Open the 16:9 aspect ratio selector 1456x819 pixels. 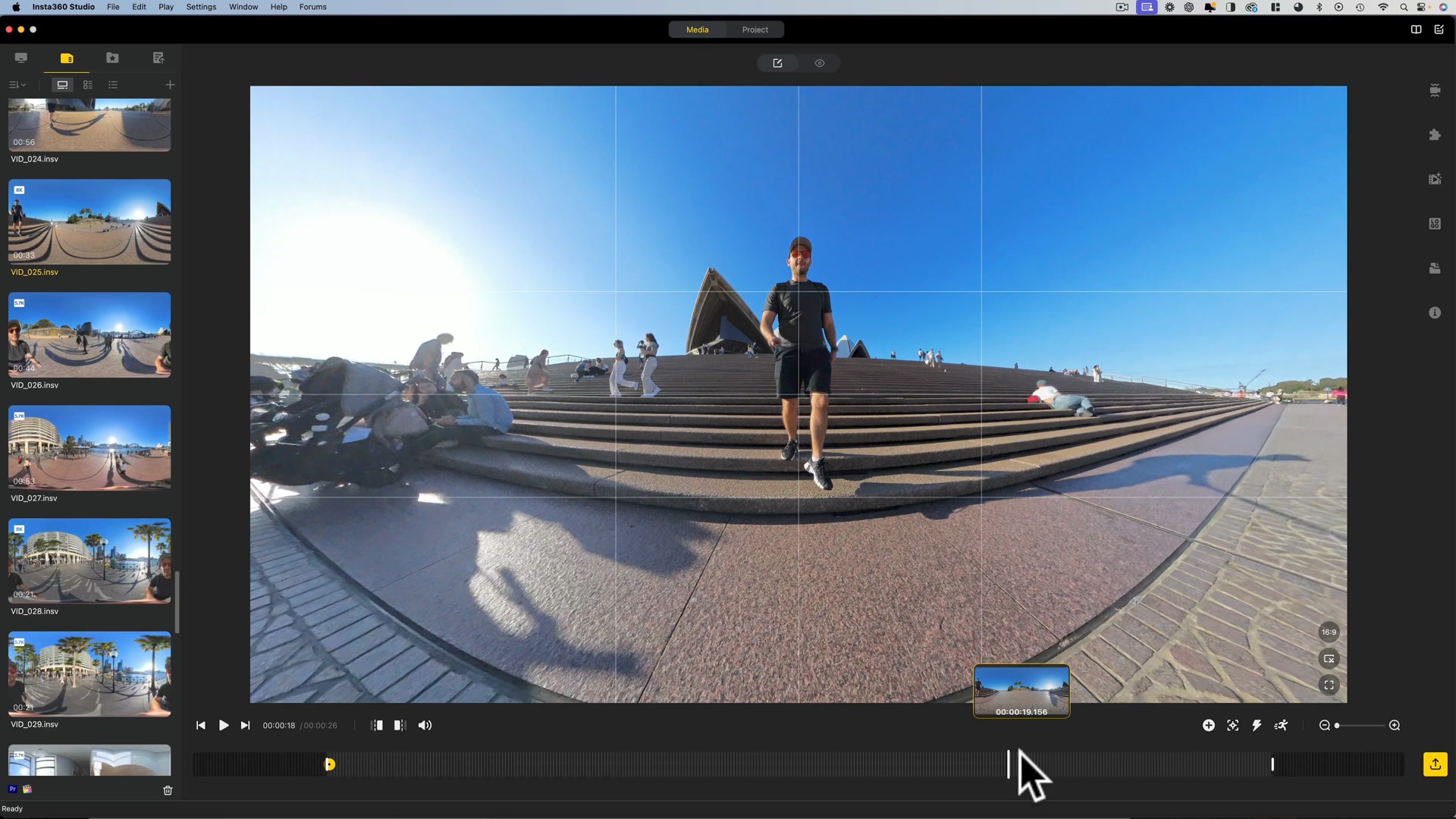[x=1329, y=632]
